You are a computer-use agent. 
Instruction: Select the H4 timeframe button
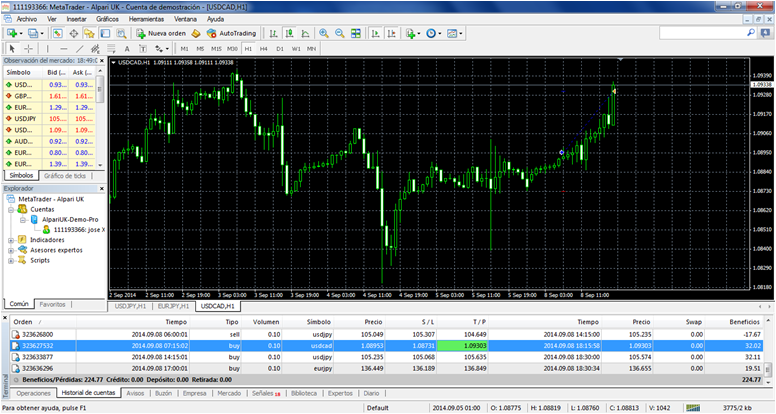[x=264, y=48]
